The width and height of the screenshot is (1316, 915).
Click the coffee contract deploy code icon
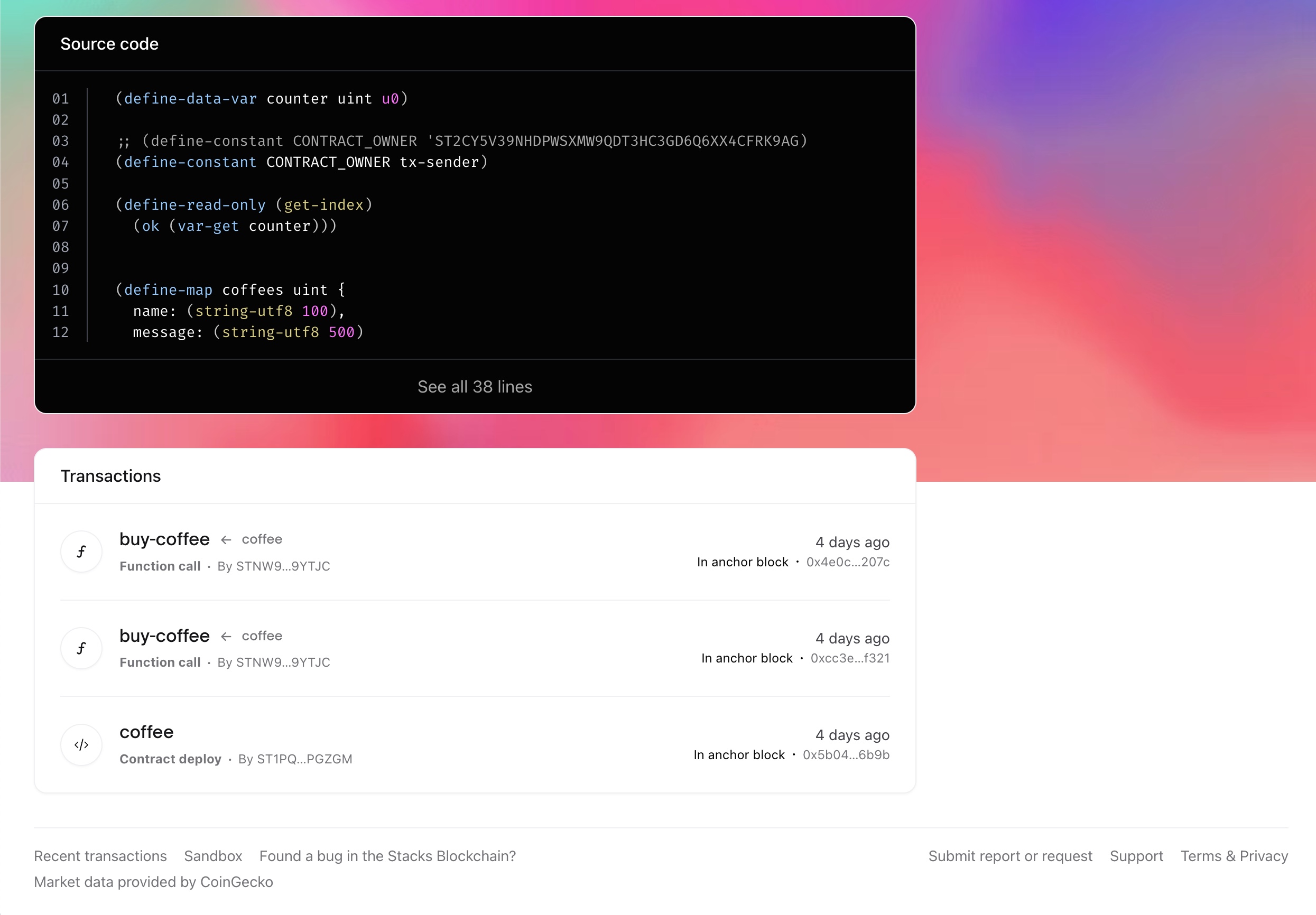[x=81, y=744]
